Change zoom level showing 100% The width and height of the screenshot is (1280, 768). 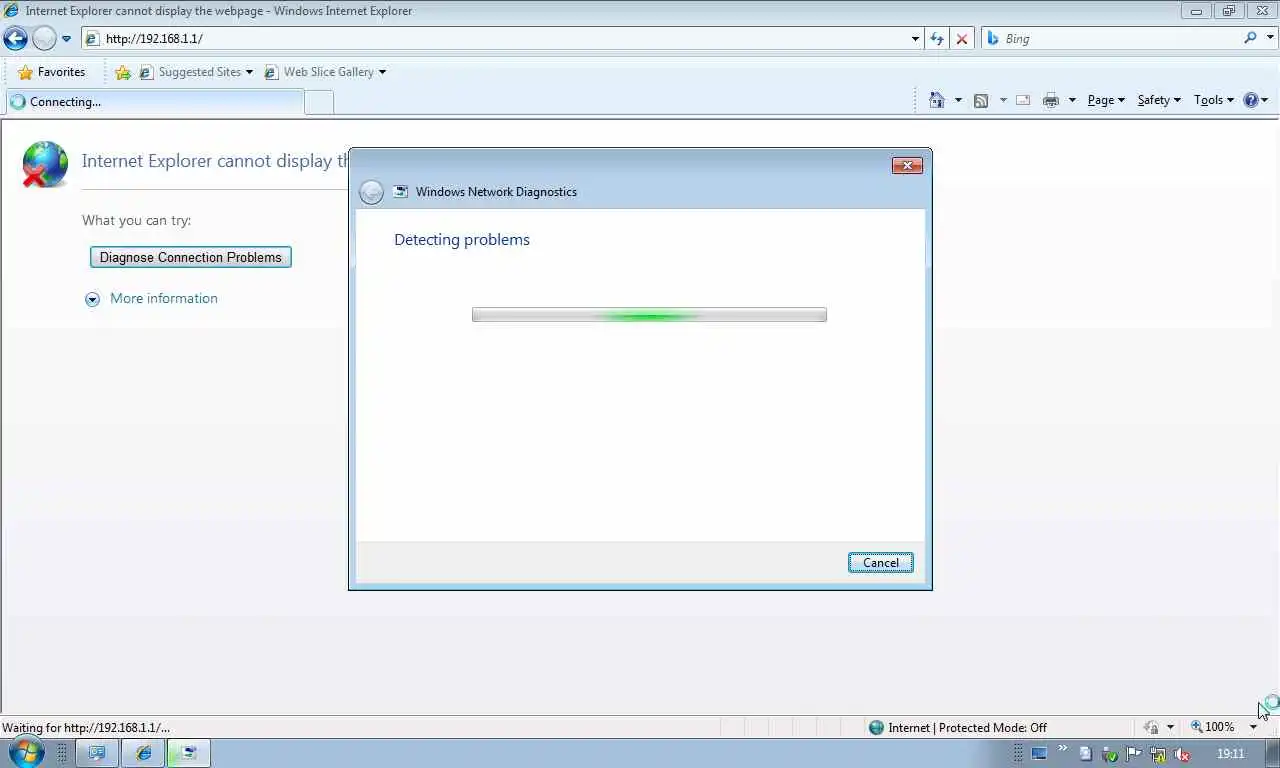coord(1213,727)
